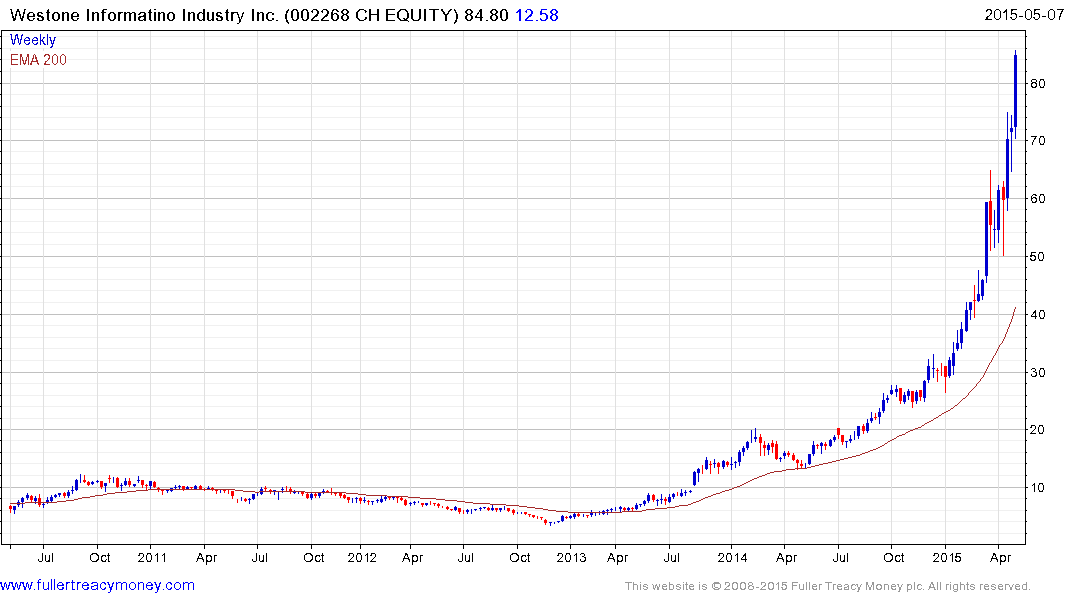Click the 70 price axis label
The height and width of the screenshot is (600, 1075).
(x=1037, y=141)
